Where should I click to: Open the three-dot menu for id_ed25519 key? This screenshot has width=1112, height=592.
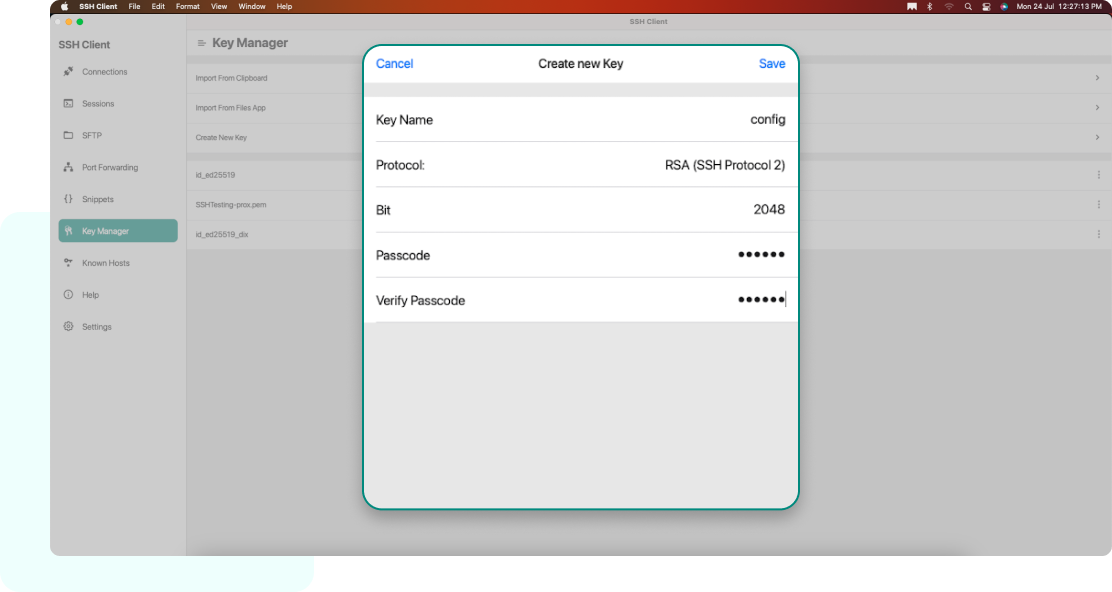pos(1098,175)
